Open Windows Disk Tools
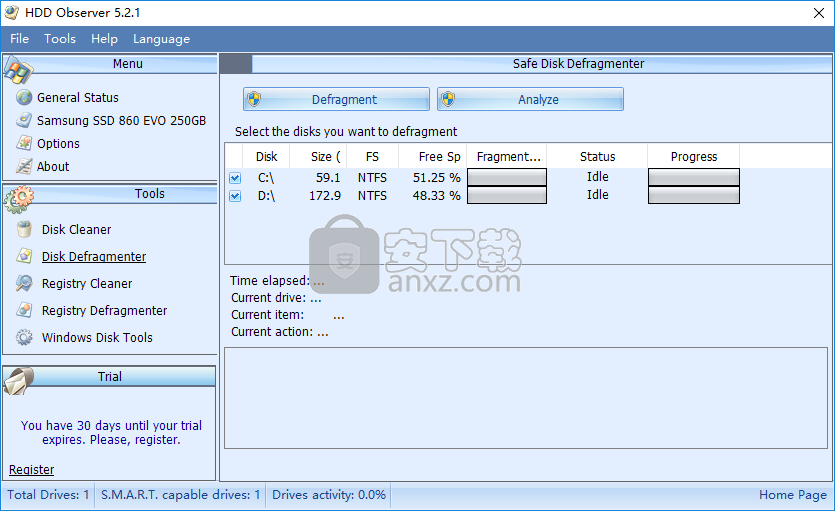The width and height of the screenshot is (835, 511). (x=97, y=337)
